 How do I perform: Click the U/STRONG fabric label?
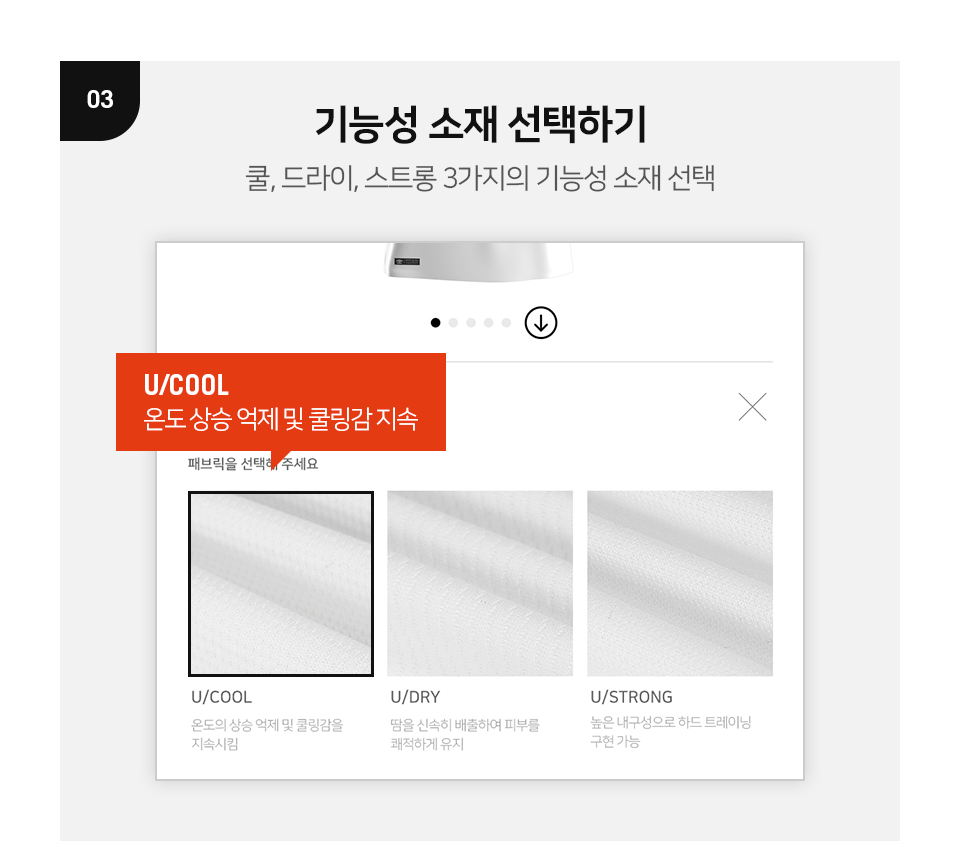(631, 697)
